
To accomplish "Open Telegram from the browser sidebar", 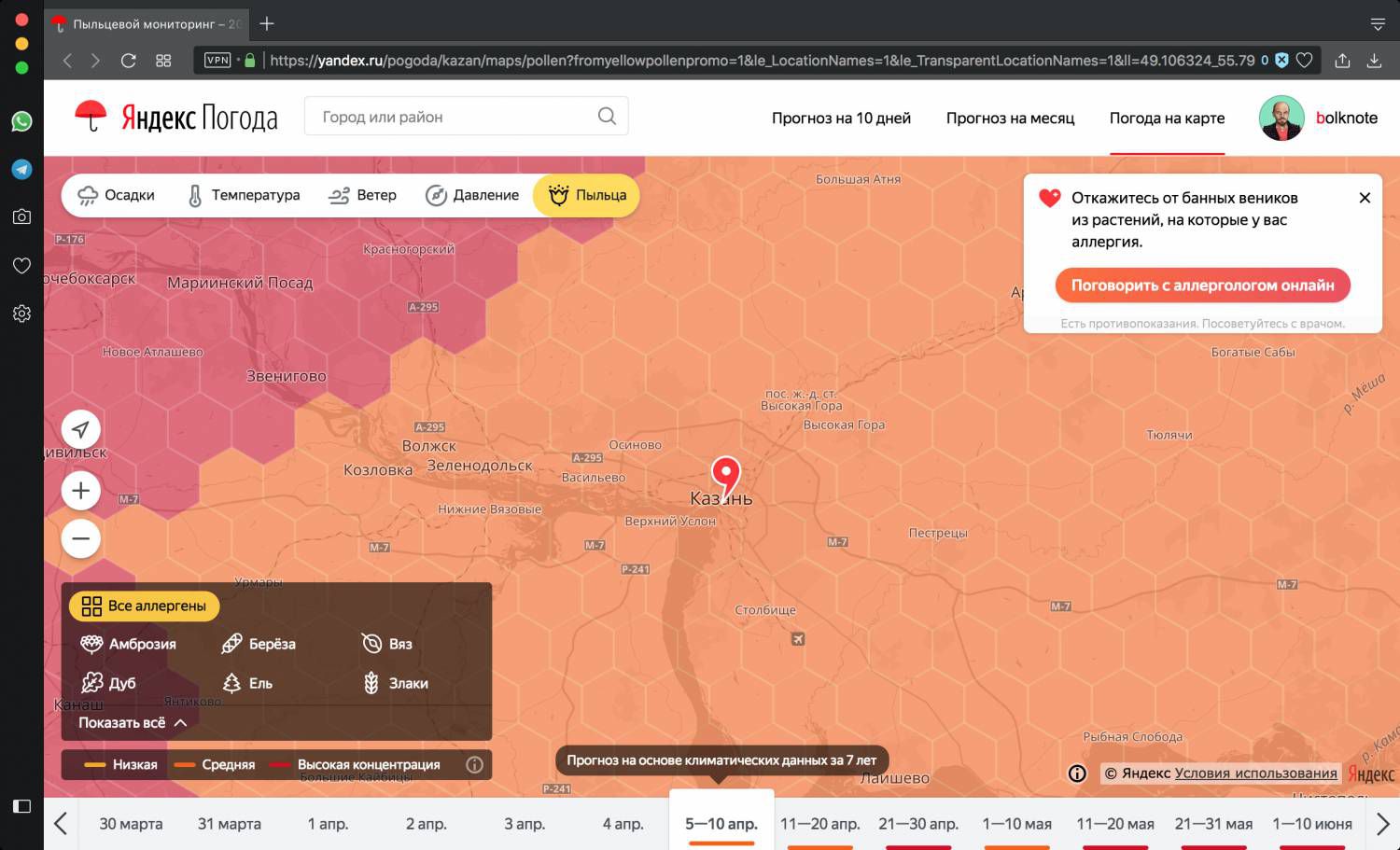I will coord(21,169).
